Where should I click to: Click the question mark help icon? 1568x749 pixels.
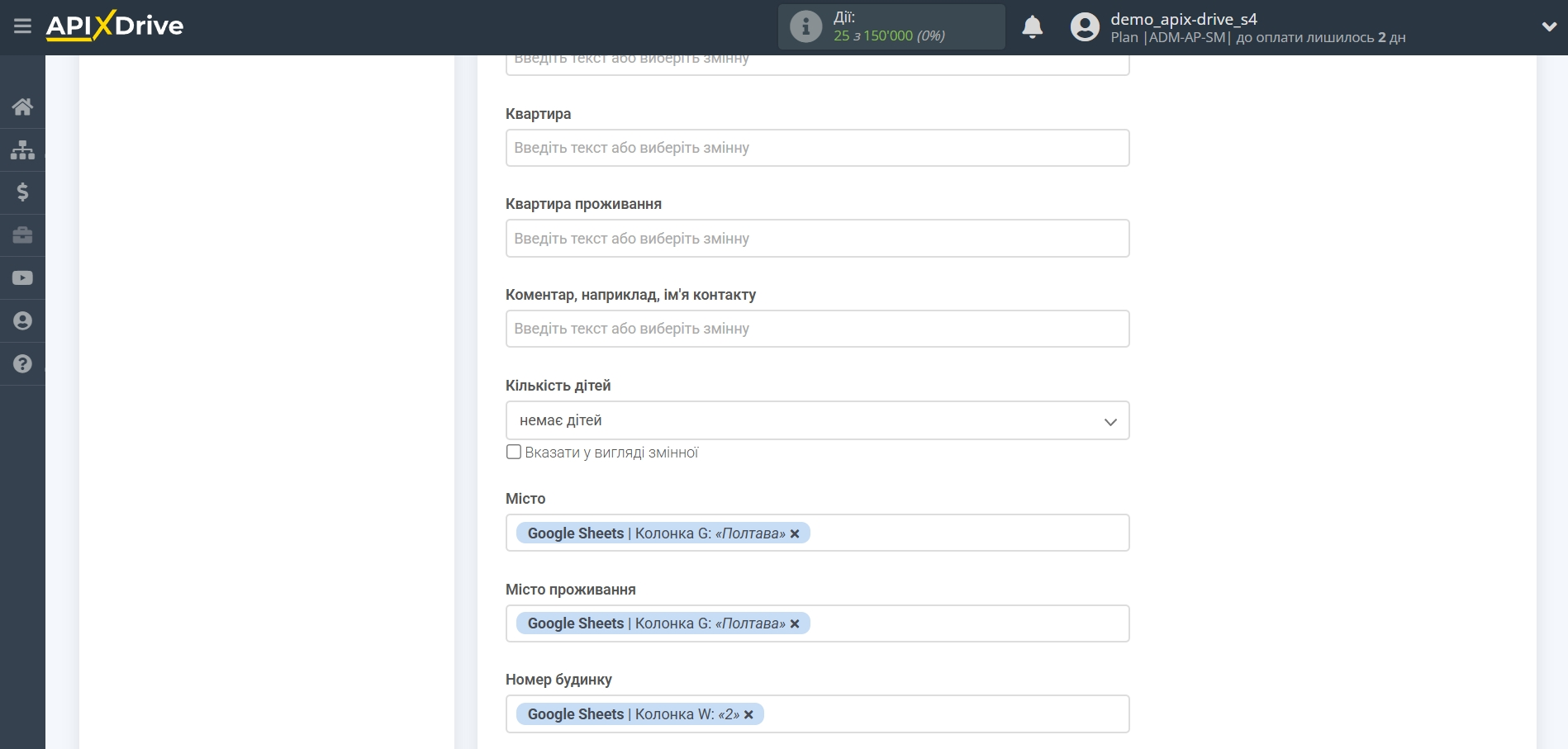22,364
